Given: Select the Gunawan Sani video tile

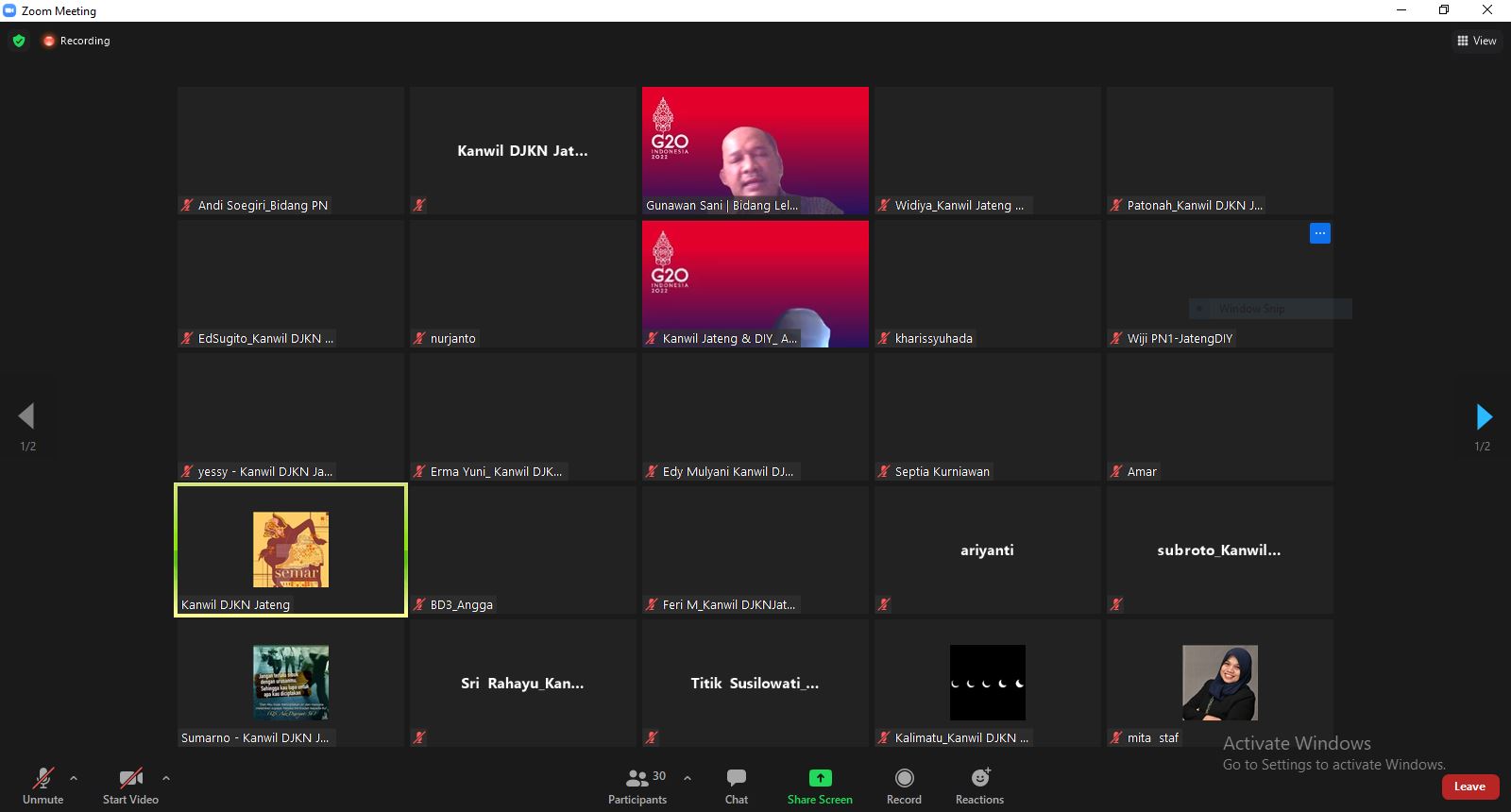Looking at the screenshot, I should click(x=755, y=151).
